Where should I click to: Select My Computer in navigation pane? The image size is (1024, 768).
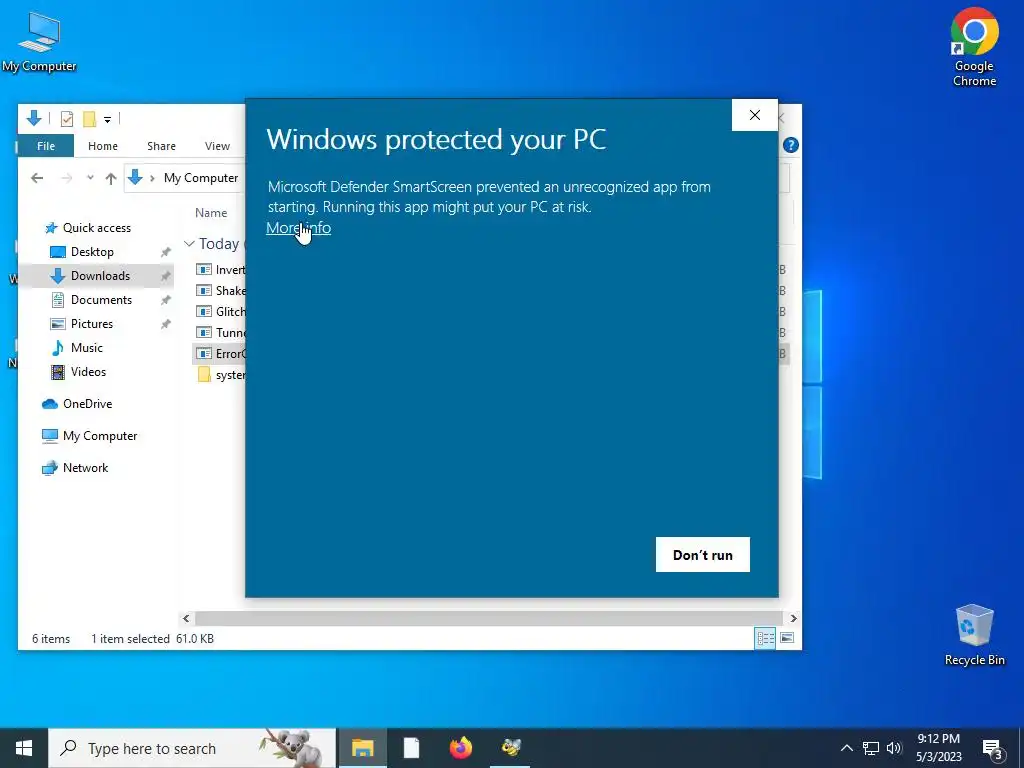100,436
